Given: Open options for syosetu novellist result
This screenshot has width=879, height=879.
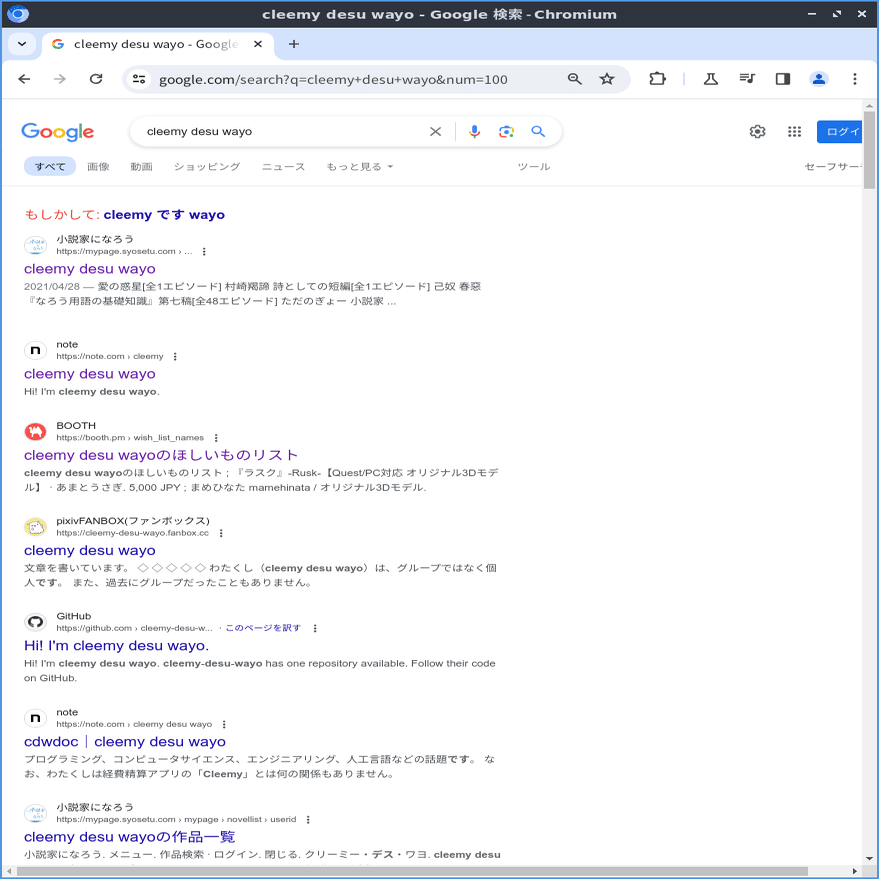Looking at the screenshot, I should [308, 820].
